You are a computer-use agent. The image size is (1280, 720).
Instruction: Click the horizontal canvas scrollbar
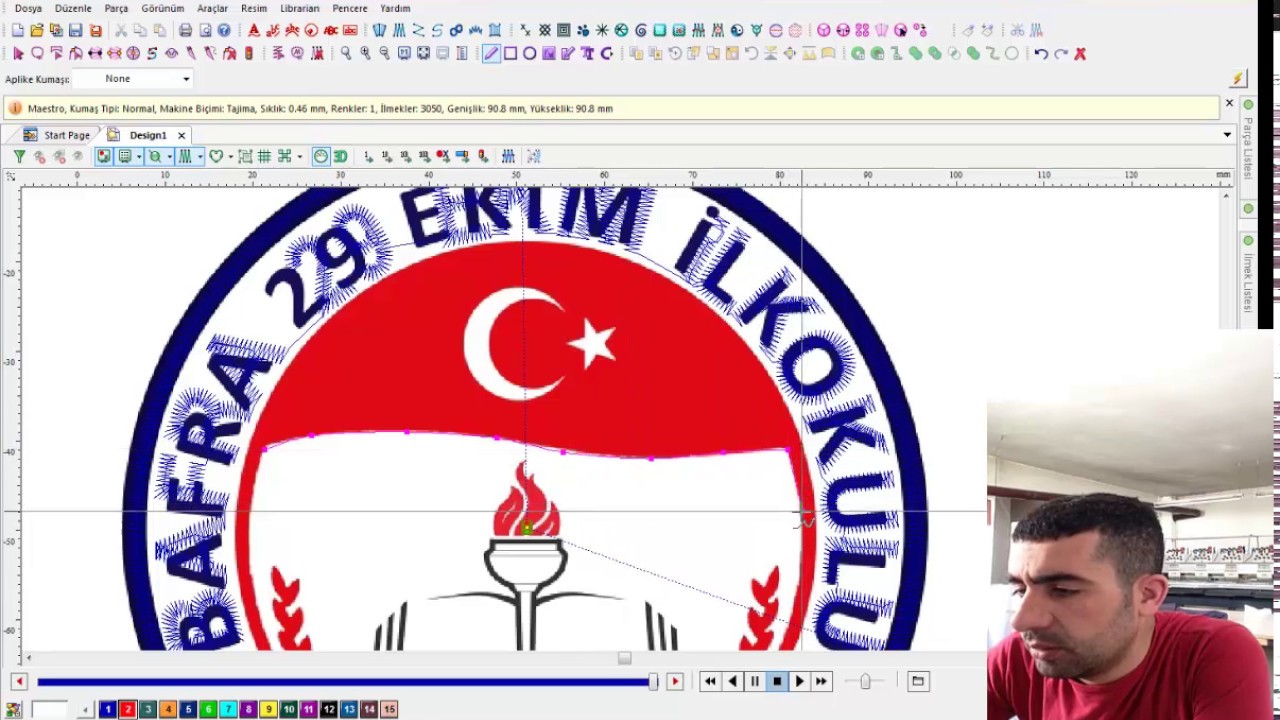pyautogui.click(x=624, y=658)
